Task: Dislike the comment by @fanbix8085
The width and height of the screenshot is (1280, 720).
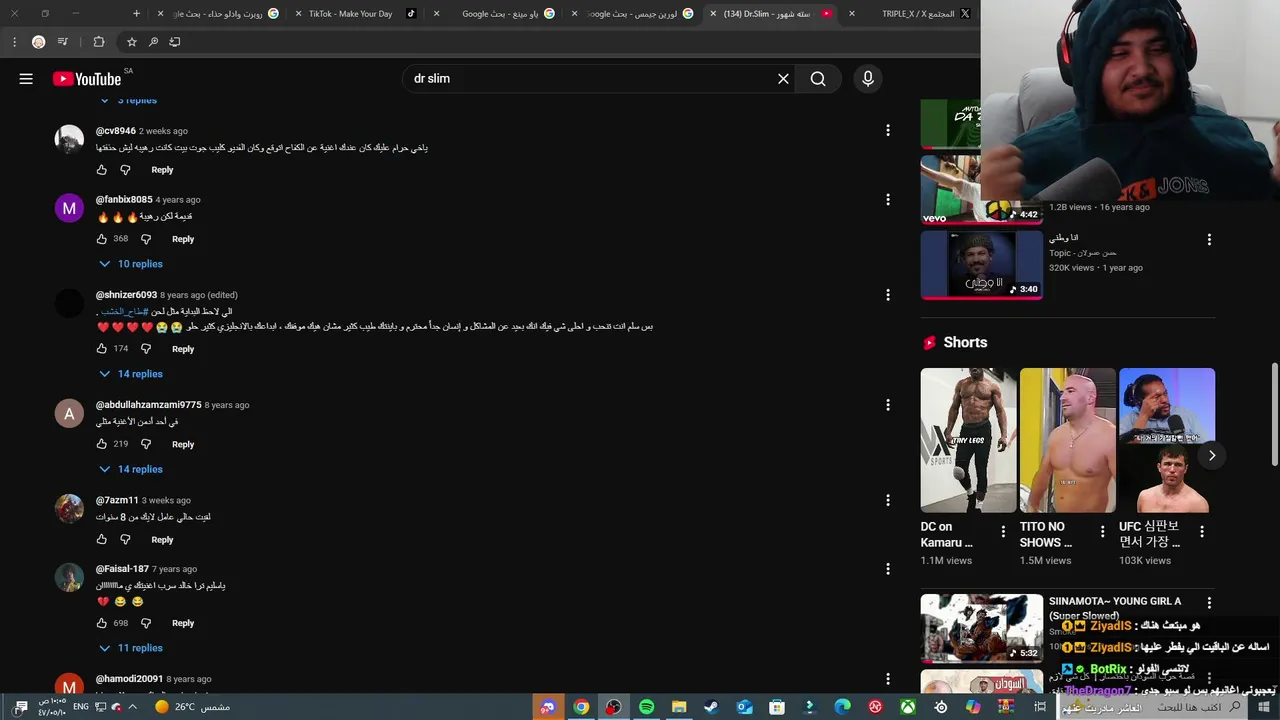Action: [x=145, y=239]
